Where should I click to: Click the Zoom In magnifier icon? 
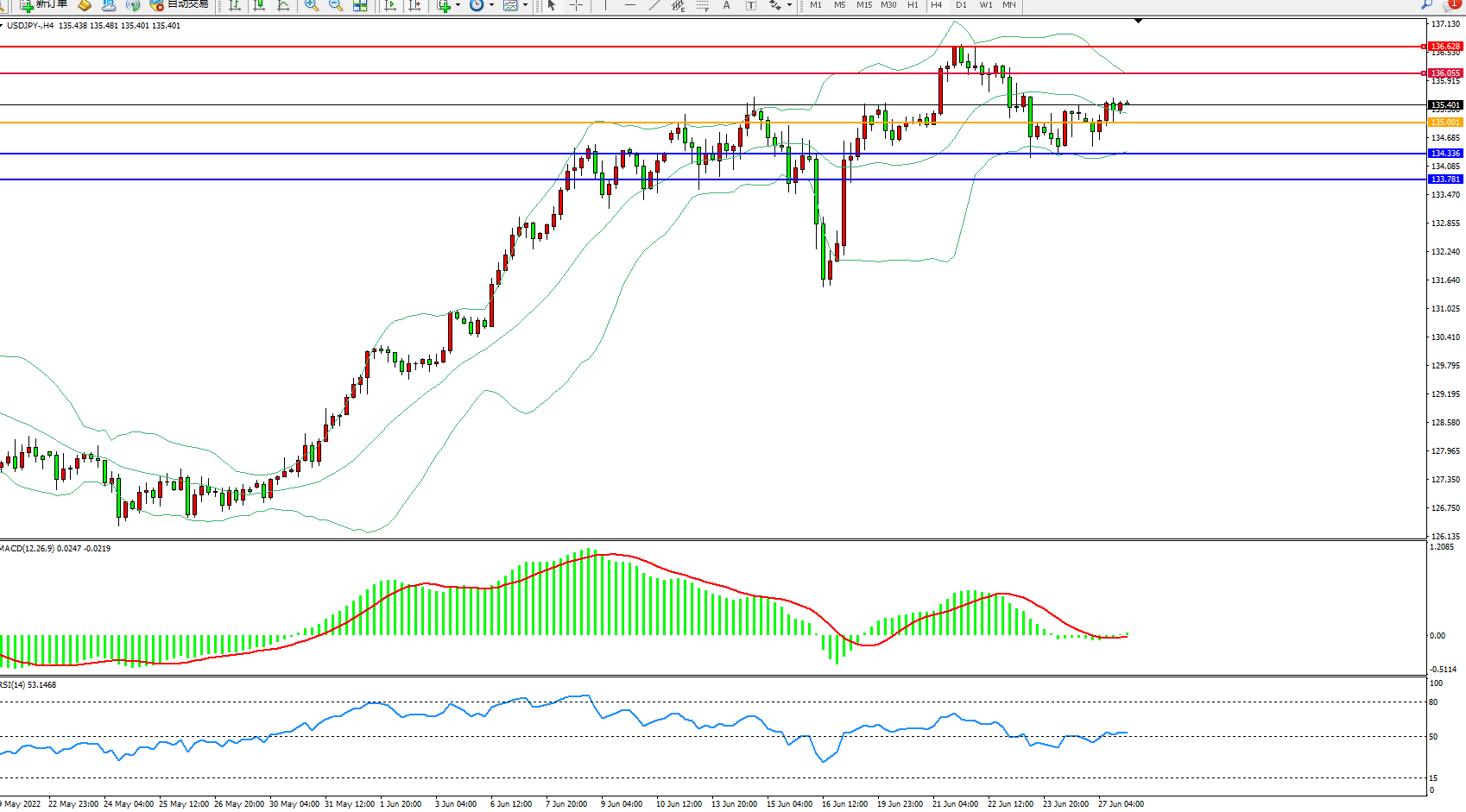tap(312, 5)
